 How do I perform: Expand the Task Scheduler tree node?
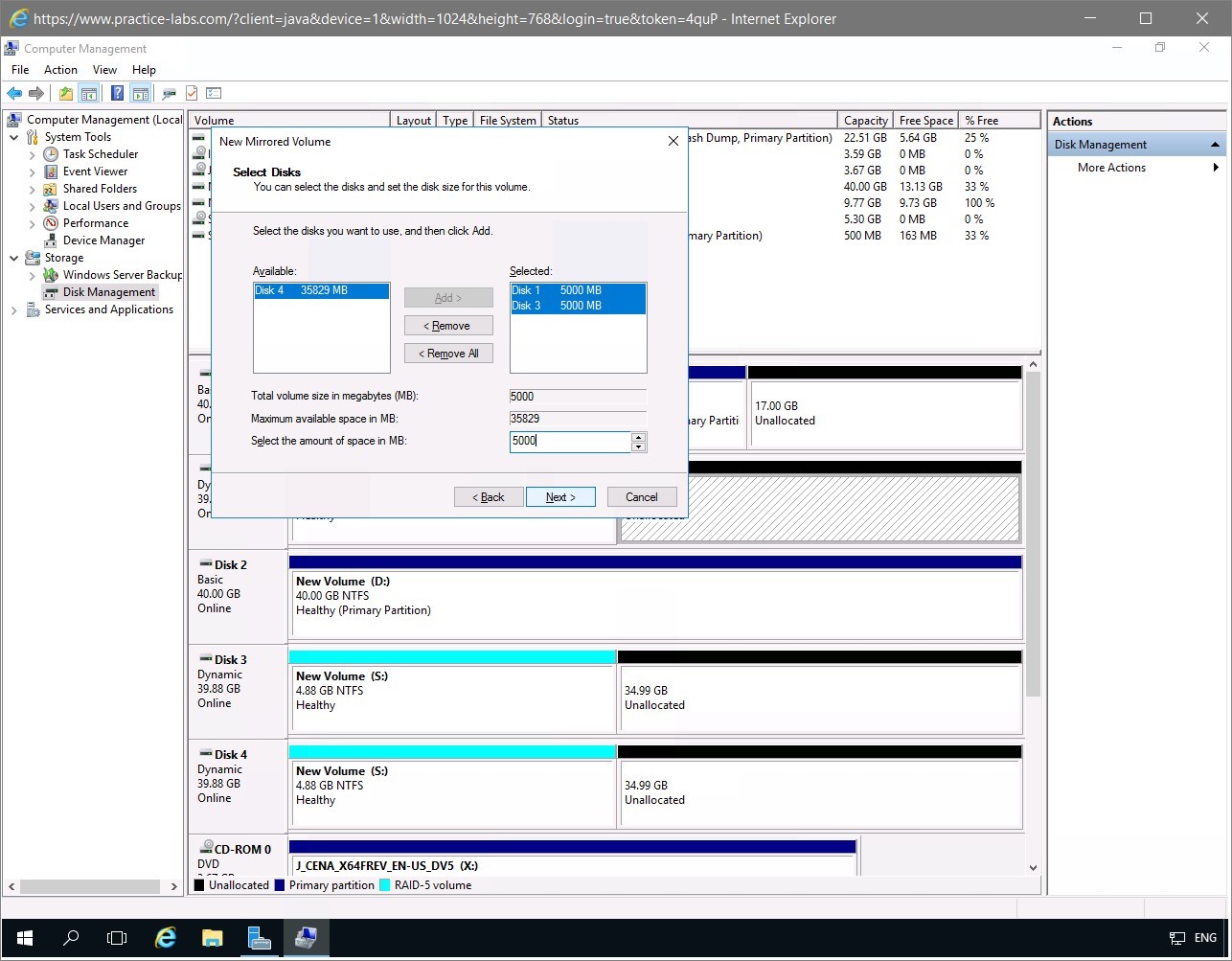pyautogui.click(x=33, y=154)
